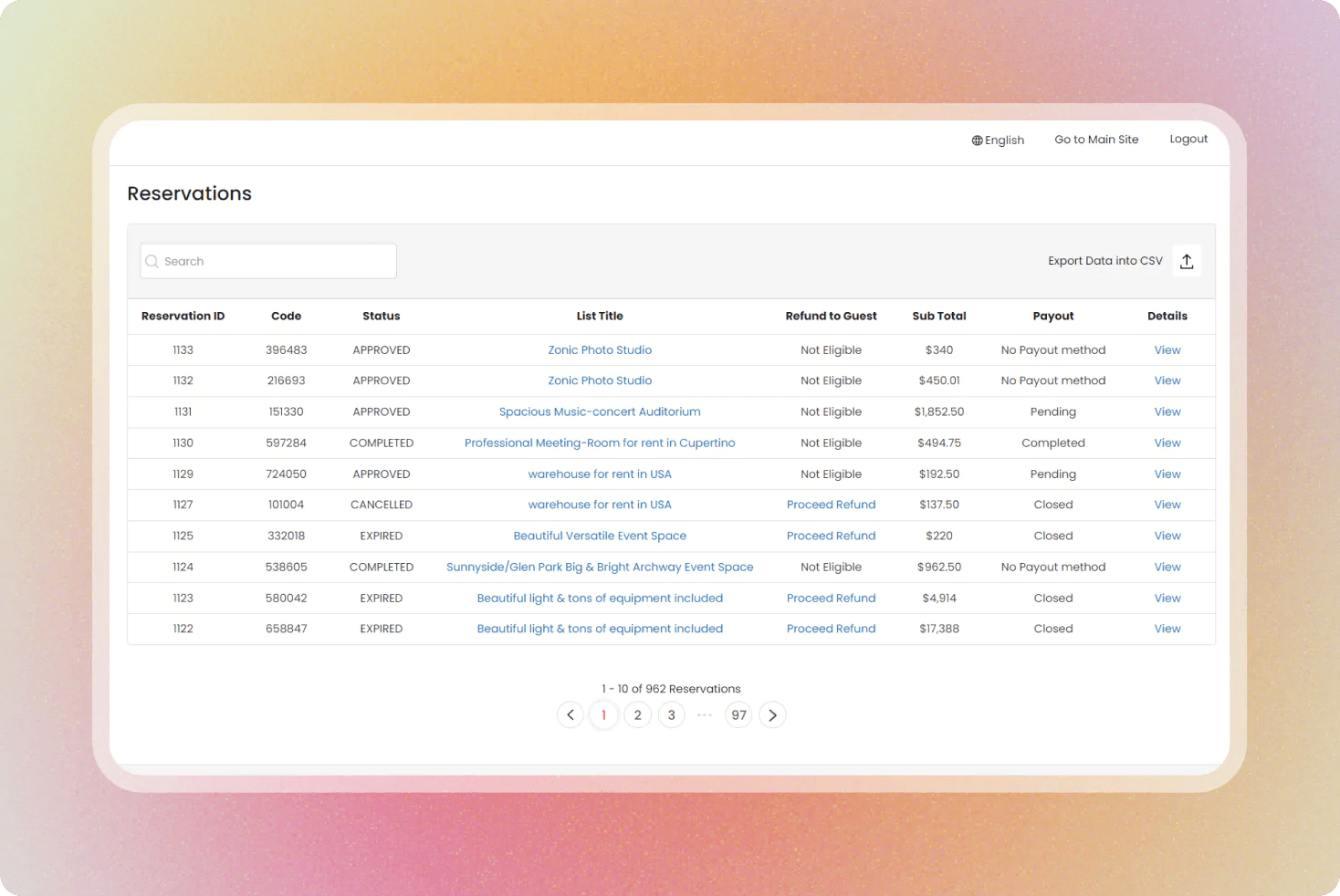Select pagination page 3
This screenshot has width=1340, height=896.
[672, 715]
